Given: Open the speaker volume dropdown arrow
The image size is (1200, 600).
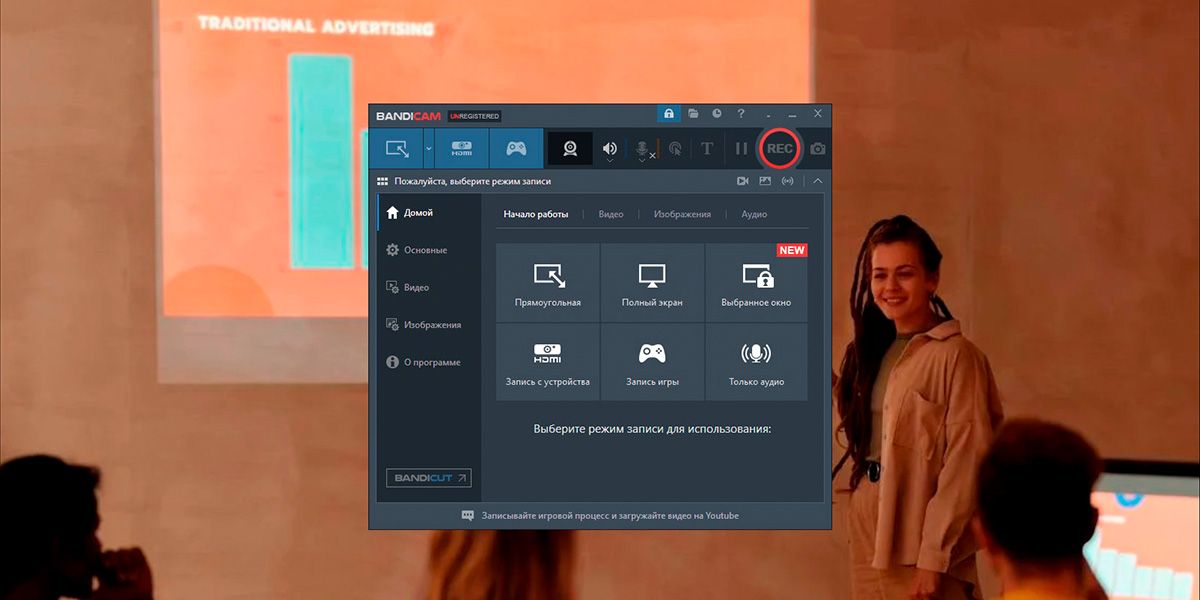Looking at the screenshot, I should coord(610,160).
